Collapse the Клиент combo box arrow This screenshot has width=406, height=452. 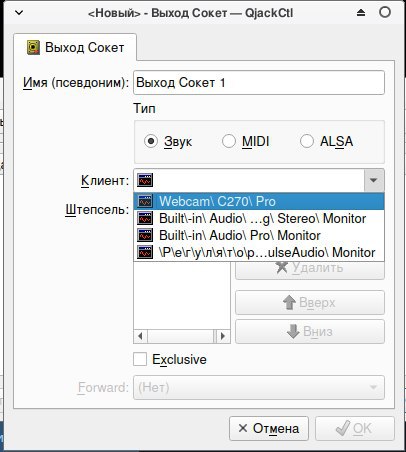[x=374, y=180]
